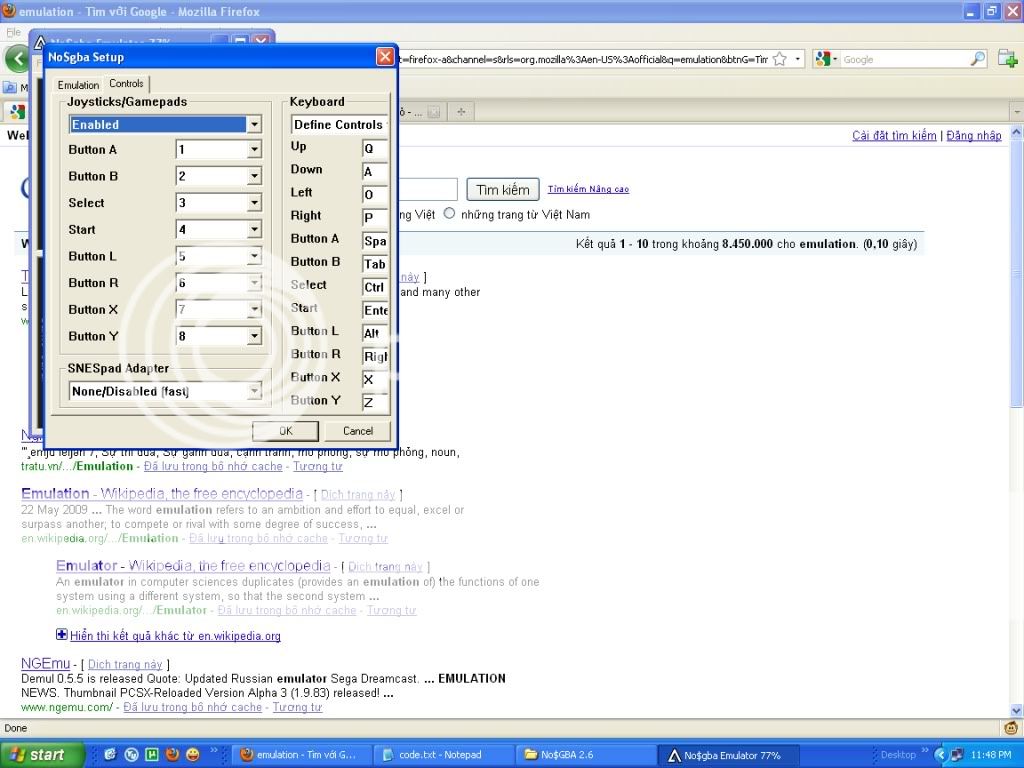Screen dimensions: 1024x768
Task: Follow the Đăng nhập link
Action: [974, 135]
